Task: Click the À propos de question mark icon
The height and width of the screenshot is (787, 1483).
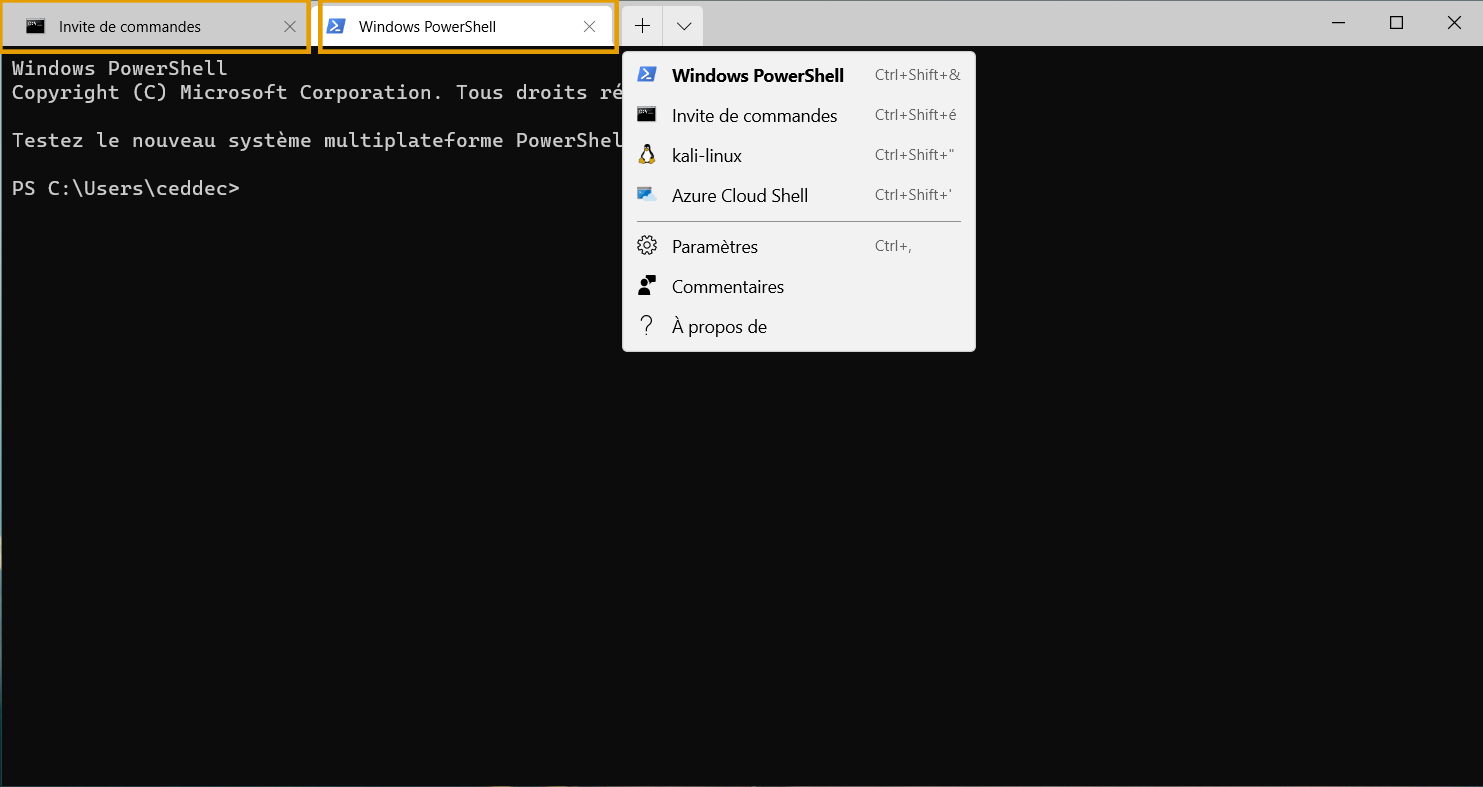Action: (x=647, y=326)
